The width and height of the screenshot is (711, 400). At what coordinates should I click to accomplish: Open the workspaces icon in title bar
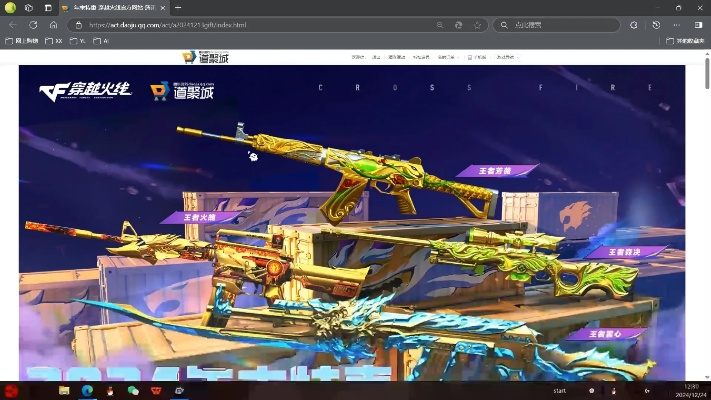click(x=29, y=8)
